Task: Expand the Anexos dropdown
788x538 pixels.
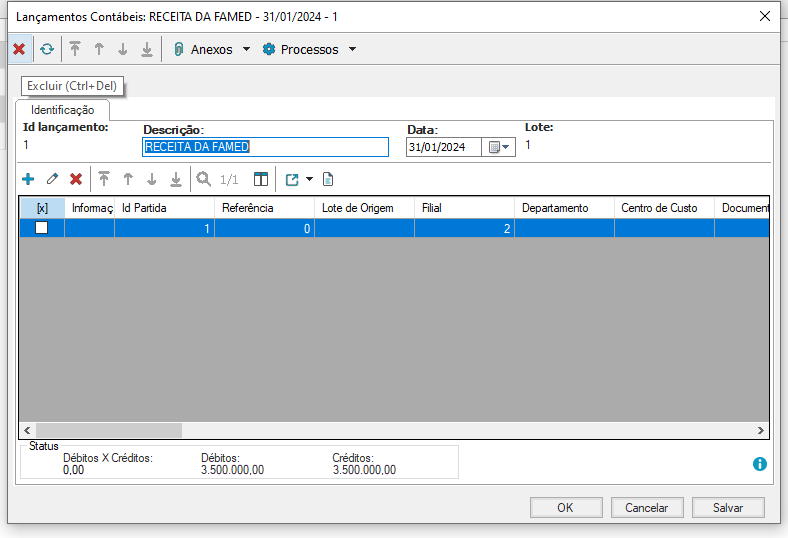Action: pyautogui.click(x=247, y=49)
